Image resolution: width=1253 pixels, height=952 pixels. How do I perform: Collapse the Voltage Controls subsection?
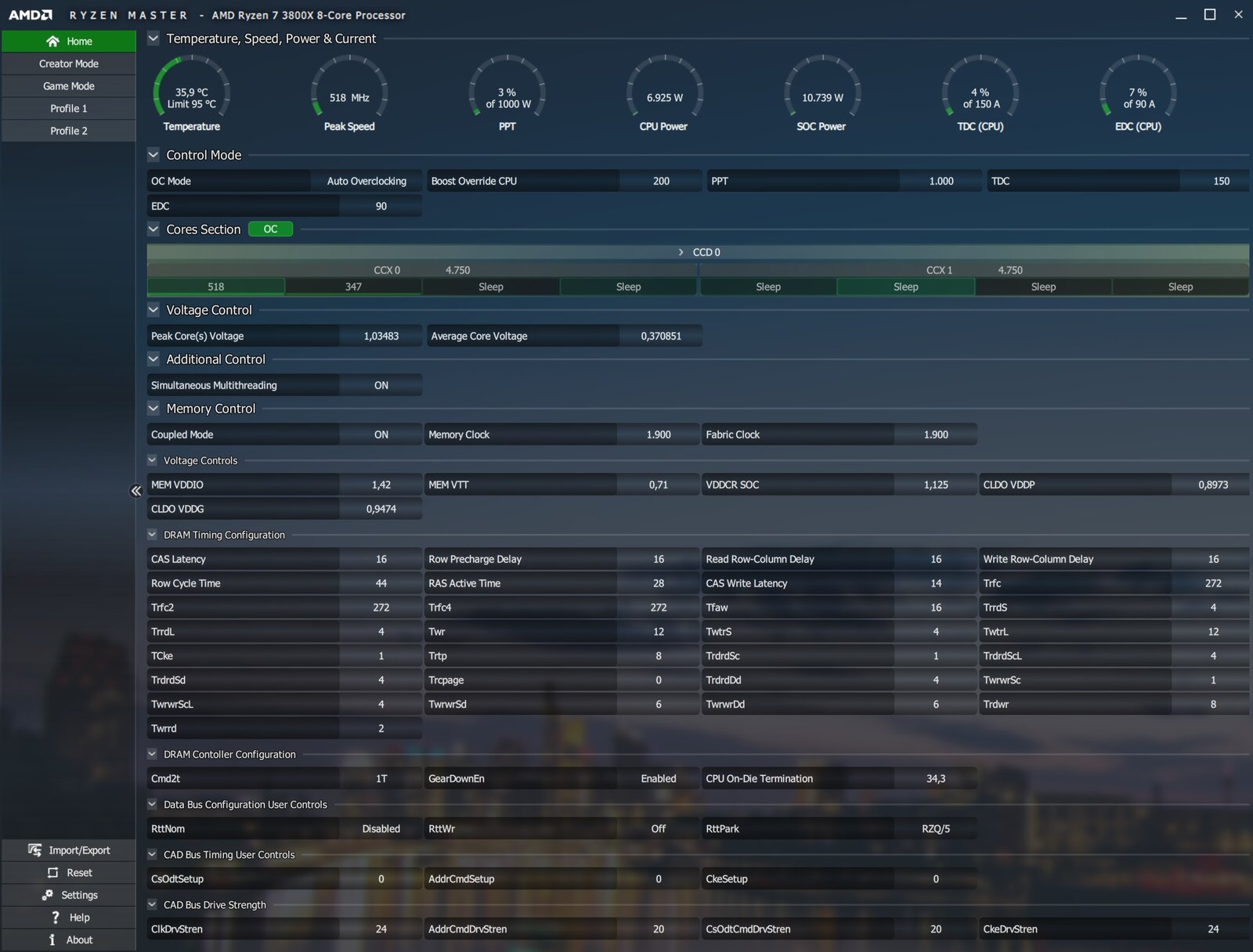[152, 460]
